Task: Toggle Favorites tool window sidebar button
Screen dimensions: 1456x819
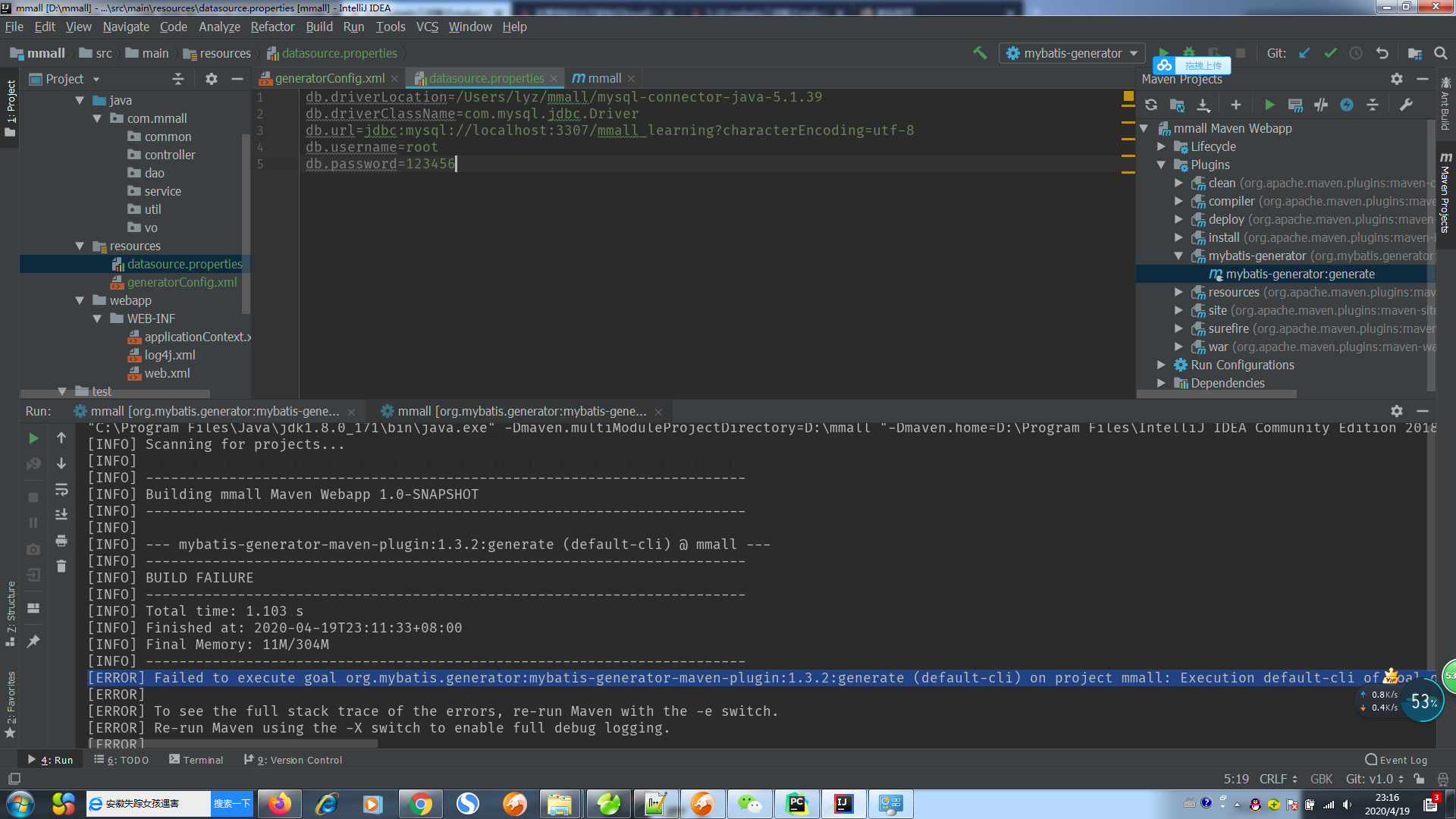Action: point(10,704)
